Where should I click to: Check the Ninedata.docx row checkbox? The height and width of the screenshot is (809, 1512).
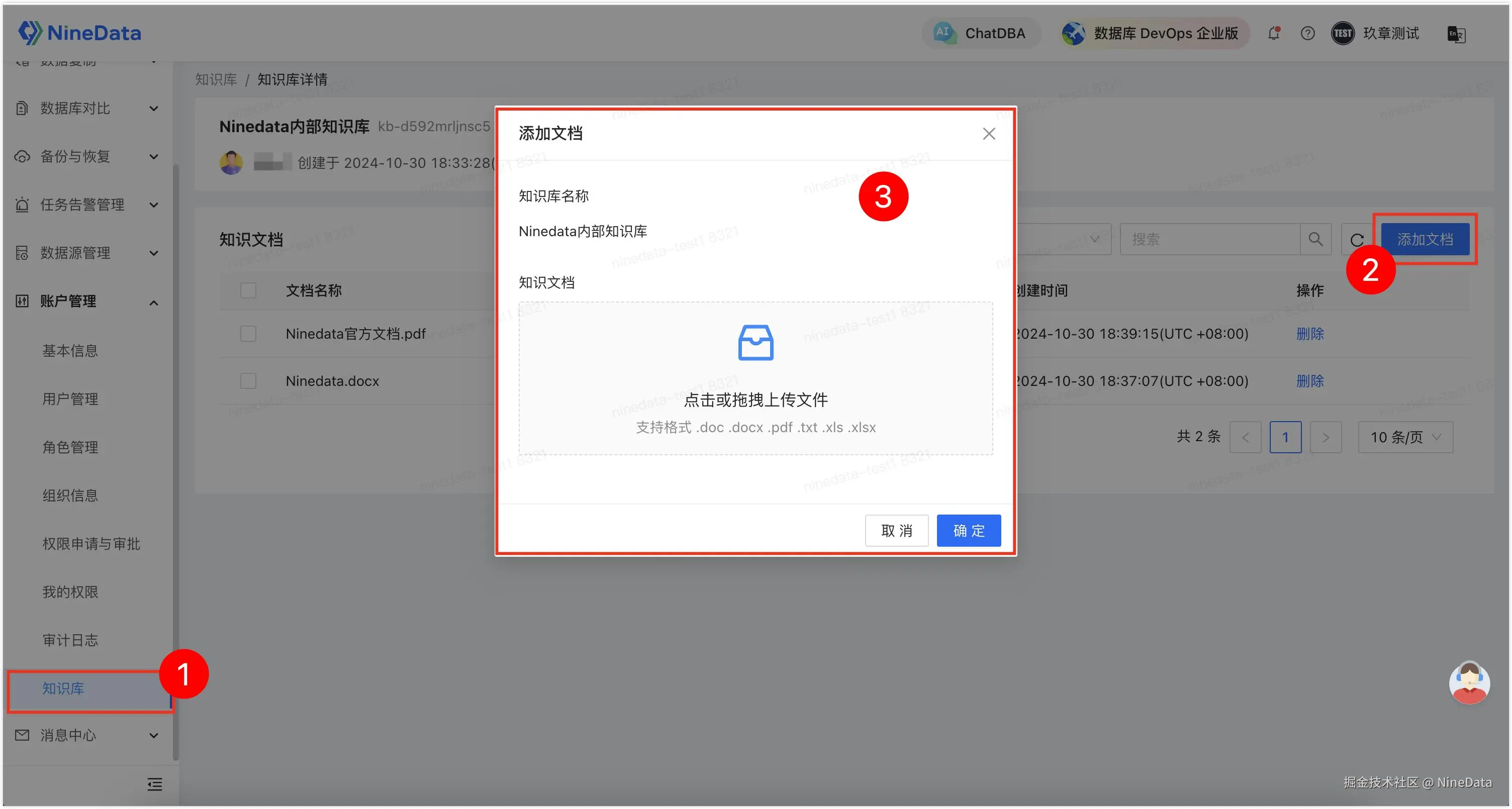click(248, 381)
